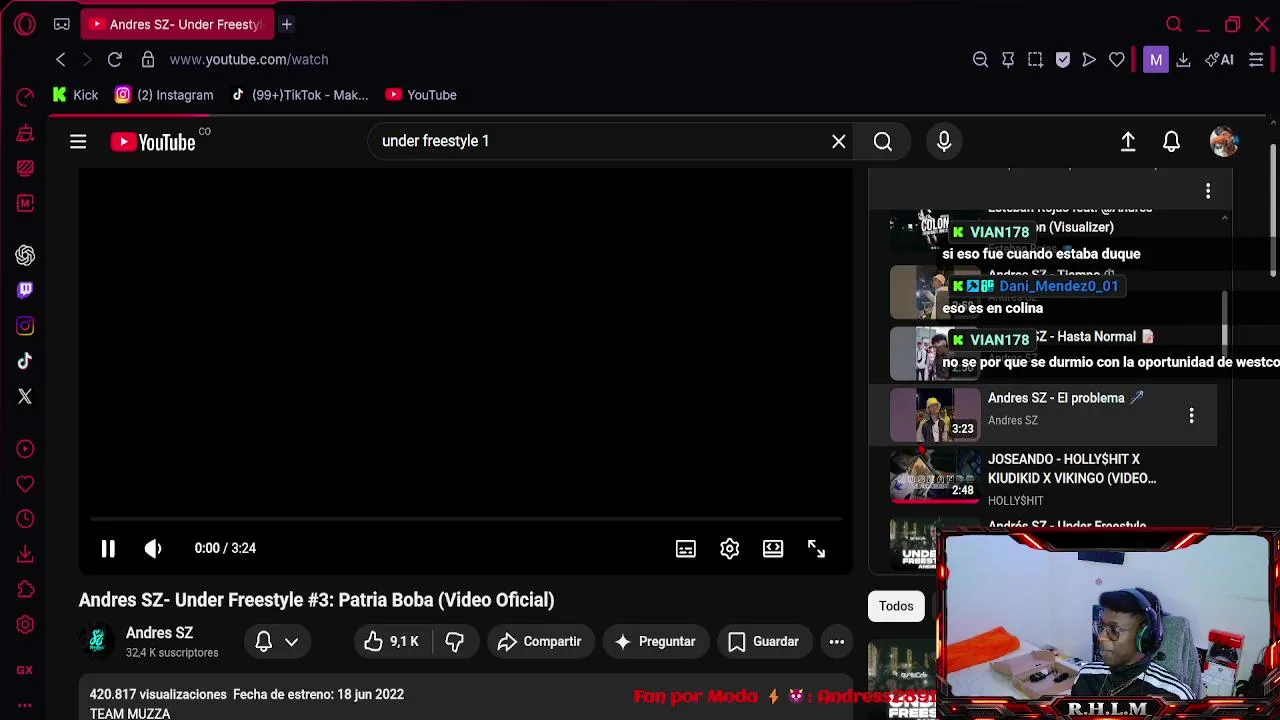The width and height of the screenshot is (1280, 720).
Task: Open Twitch in sidebar
Action: tap(25, 290)
